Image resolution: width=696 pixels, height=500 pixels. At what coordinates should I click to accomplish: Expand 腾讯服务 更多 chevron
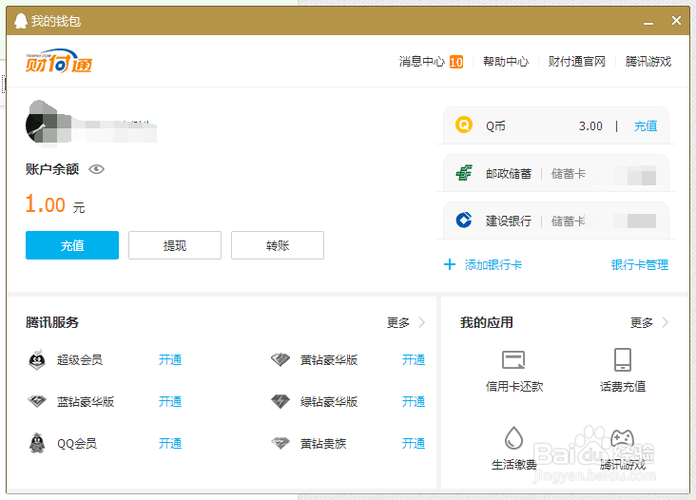422,322
